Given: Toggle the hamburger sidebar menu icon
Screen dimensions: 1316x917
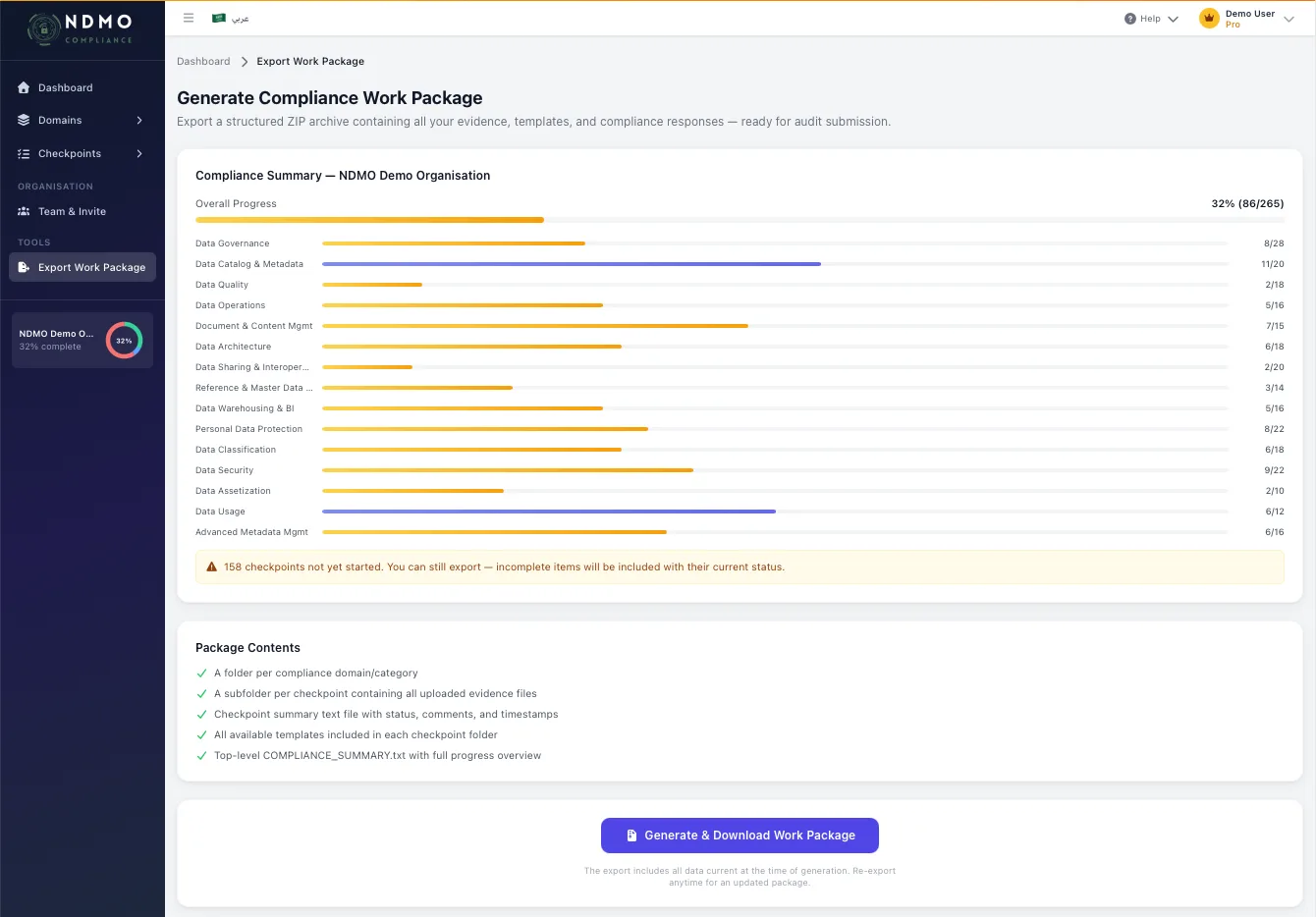Looking at the screenshot, I should pos(189,18).
